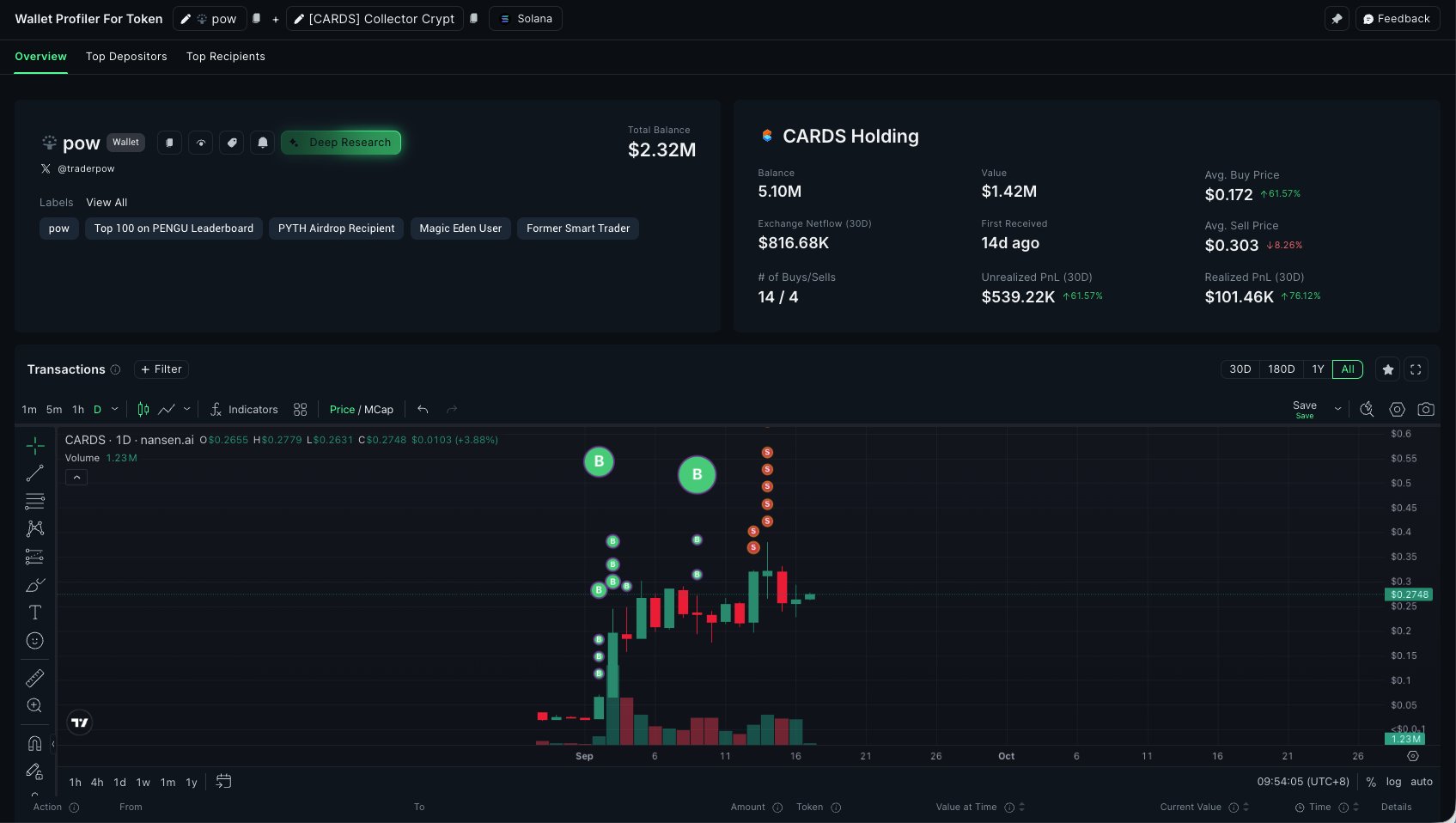
Task: Expand the Save layout dropdown
Action: (x=1337, y=410)
